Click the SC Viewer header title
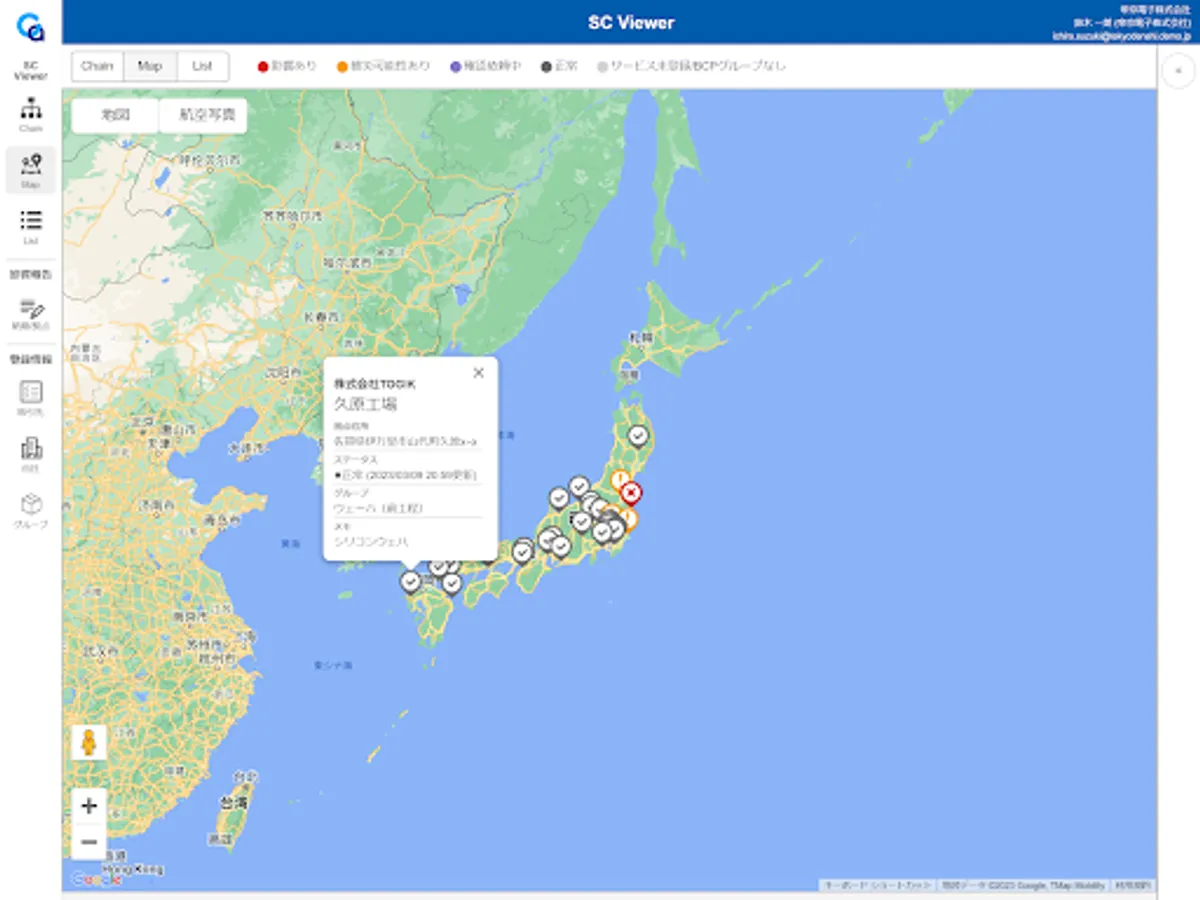The image size is (1200, 900). pyautogui.click(x=631, y=22)
